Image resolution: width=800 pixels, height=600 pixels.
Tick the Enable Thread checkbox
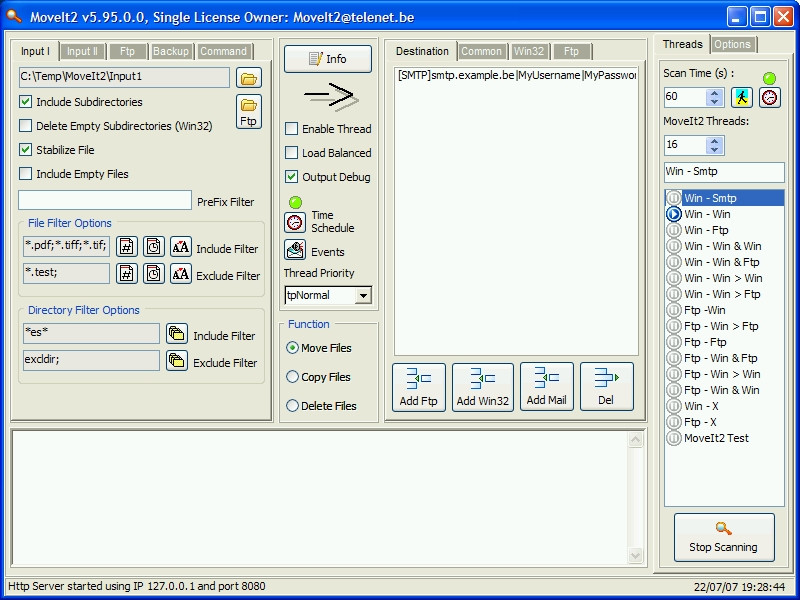291,129
